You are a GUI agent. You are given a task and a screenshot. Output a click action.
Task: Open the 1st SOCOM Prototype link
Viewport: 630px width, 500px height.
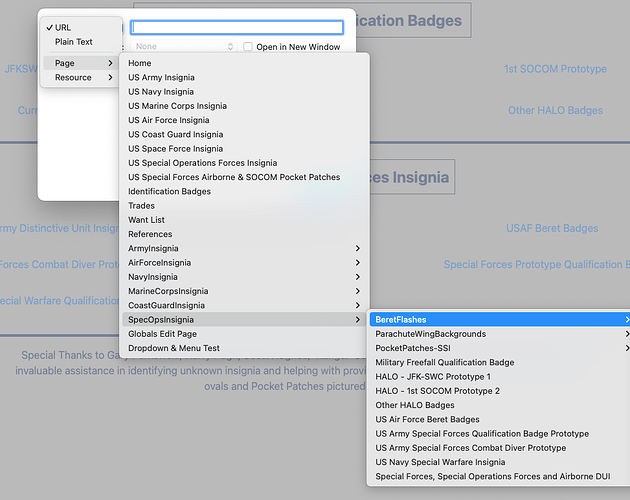pyautogui.click(x=555, y=69)
